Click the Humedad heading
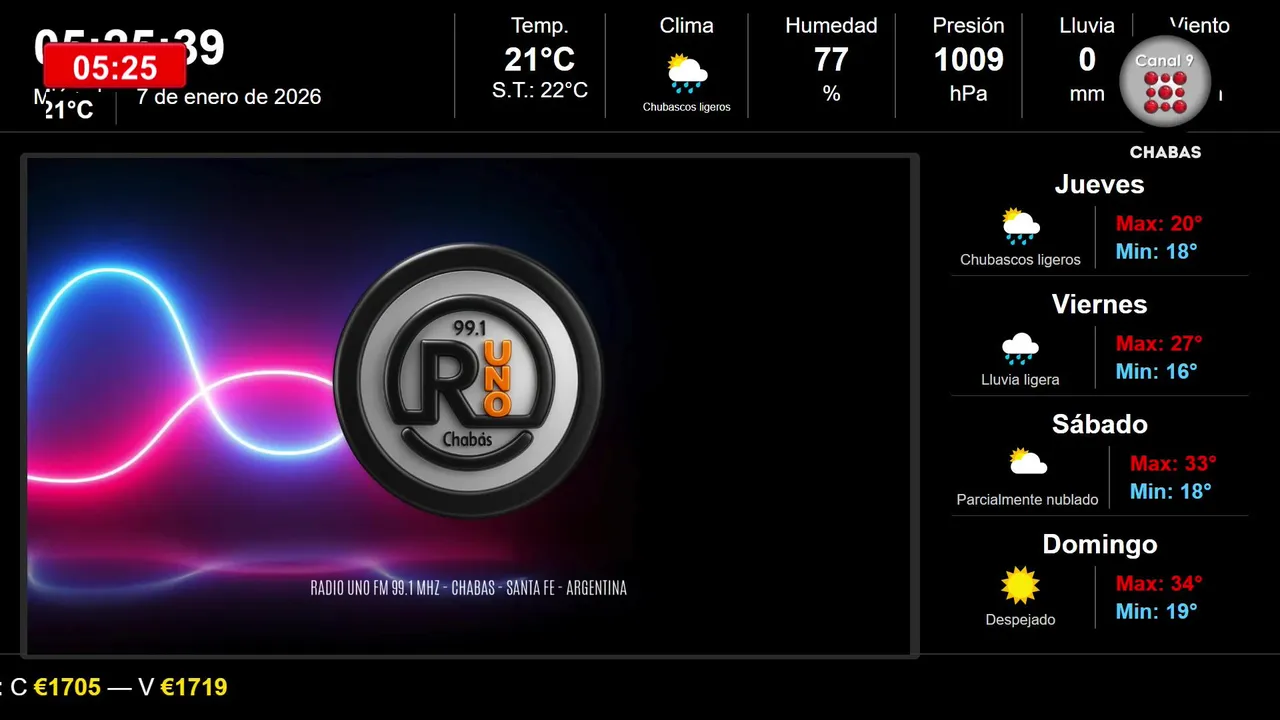This screenshot has width=1280, height=720. click(x=831, y=26)
